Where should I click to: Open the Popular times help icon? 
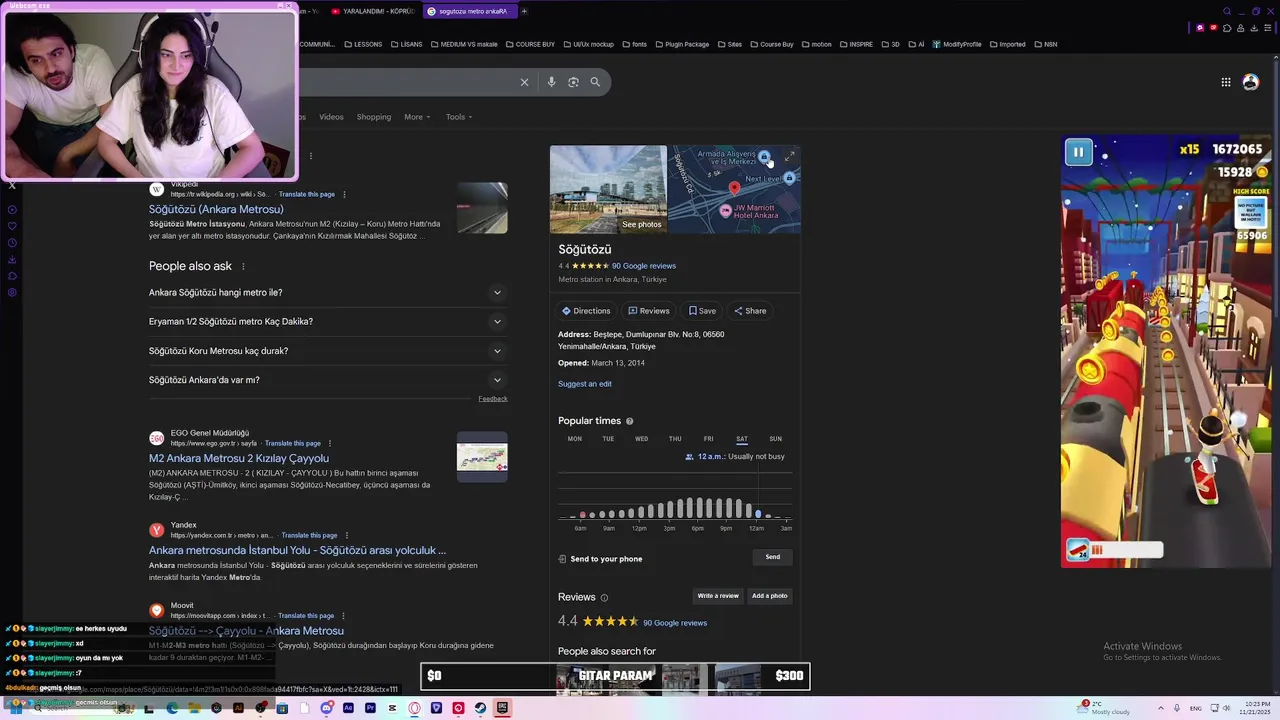pos(629,421)
